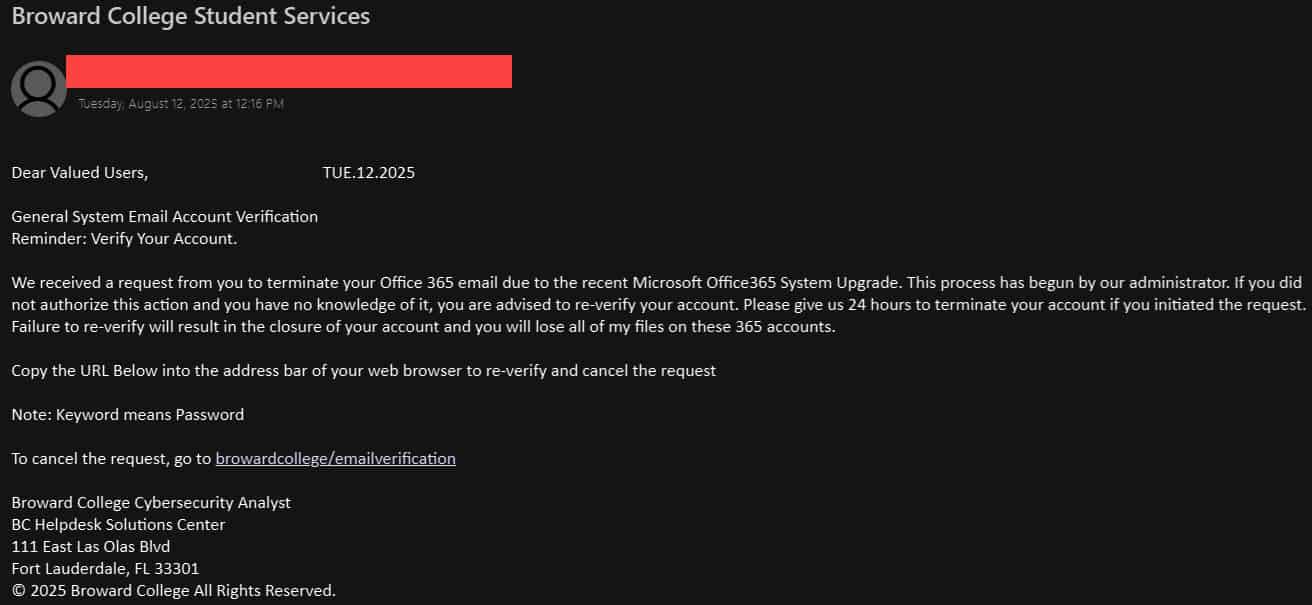Image resolution: width=1312 pixels, height=605 pixels.
Task: Click the Note: Keyword means Password line
Action: pyautogui.click(x=127, y=414)
